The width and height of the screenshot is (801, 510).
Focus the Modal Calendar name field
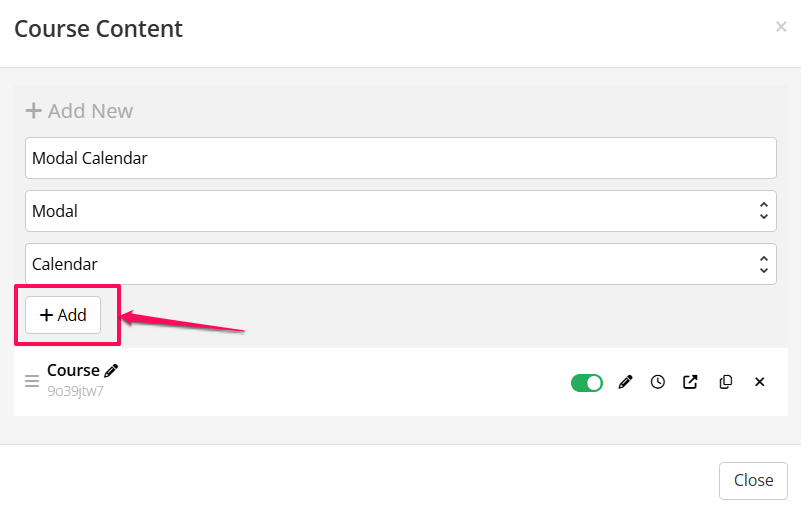click(x=400, y=158)
